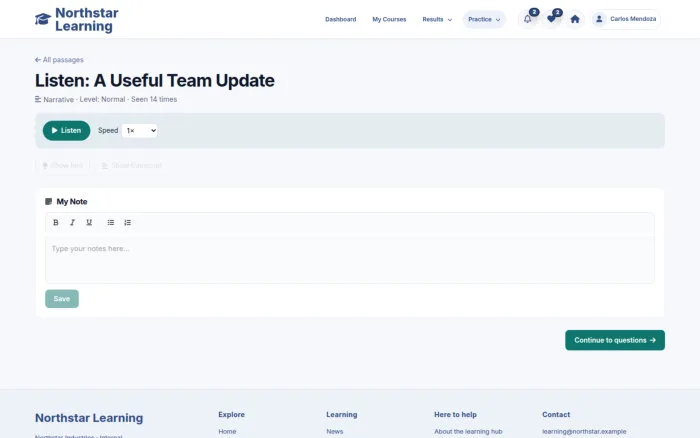The width and height of the screenshot is (700, 438).
Task: Continue to questions
Action: coord(615,340)
